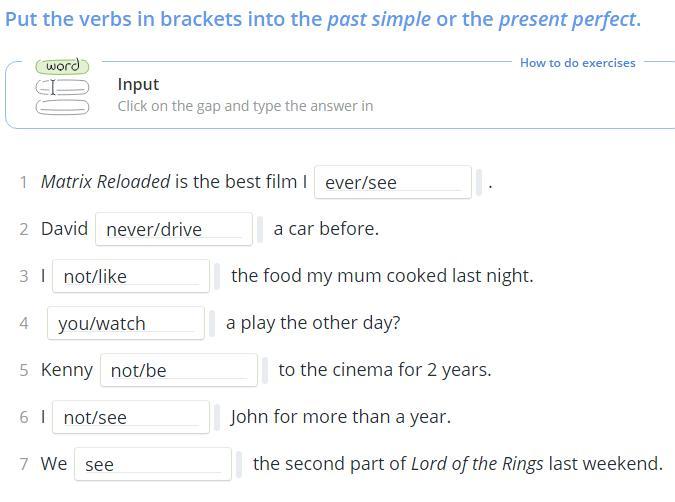Image resolution: width=675 pixels, height=502 pixels.
Task: Focus the never/drive input gap
Action: [174, 229]
